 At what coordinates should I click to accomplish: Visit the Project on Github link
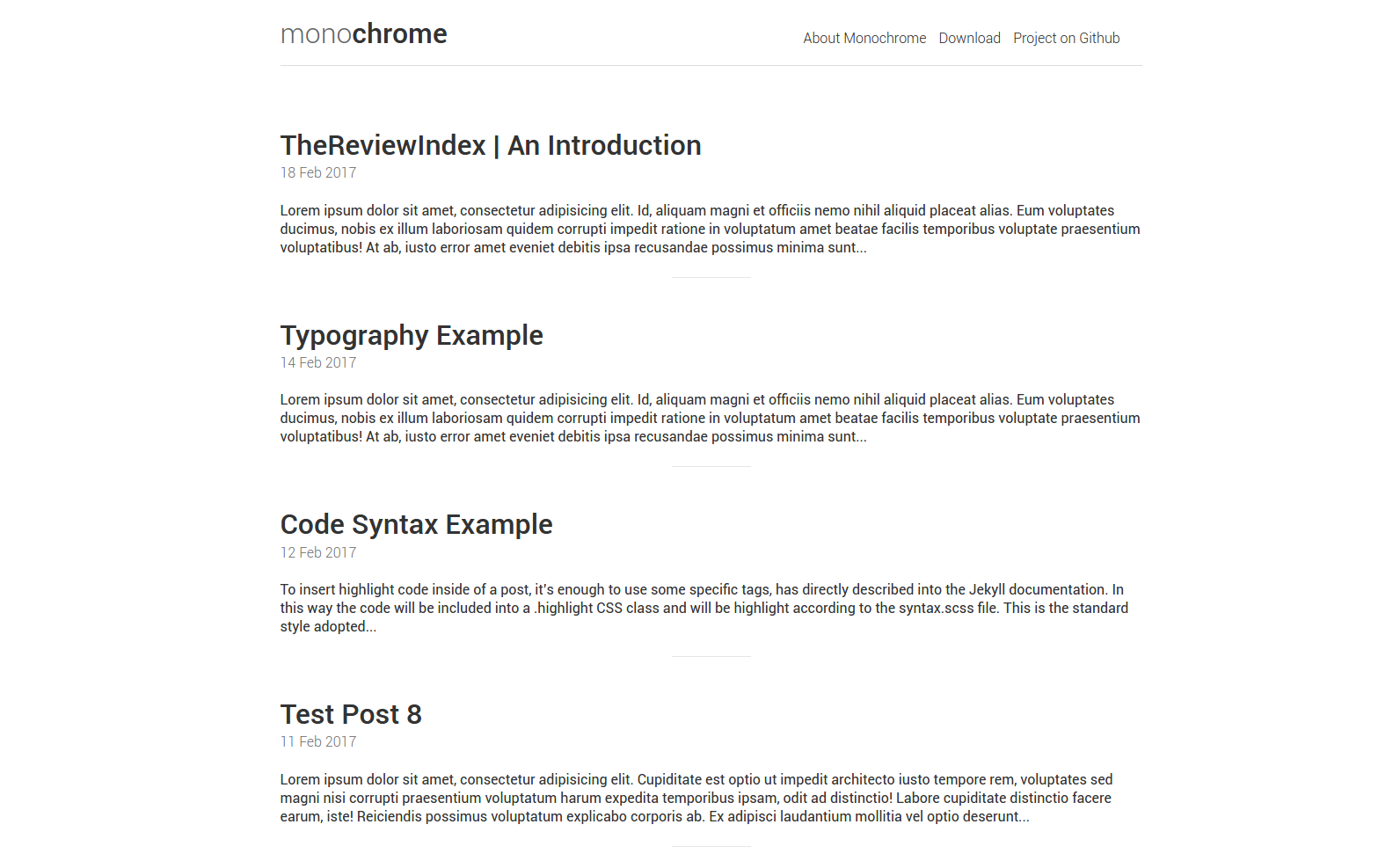[x=1066, y=39]
